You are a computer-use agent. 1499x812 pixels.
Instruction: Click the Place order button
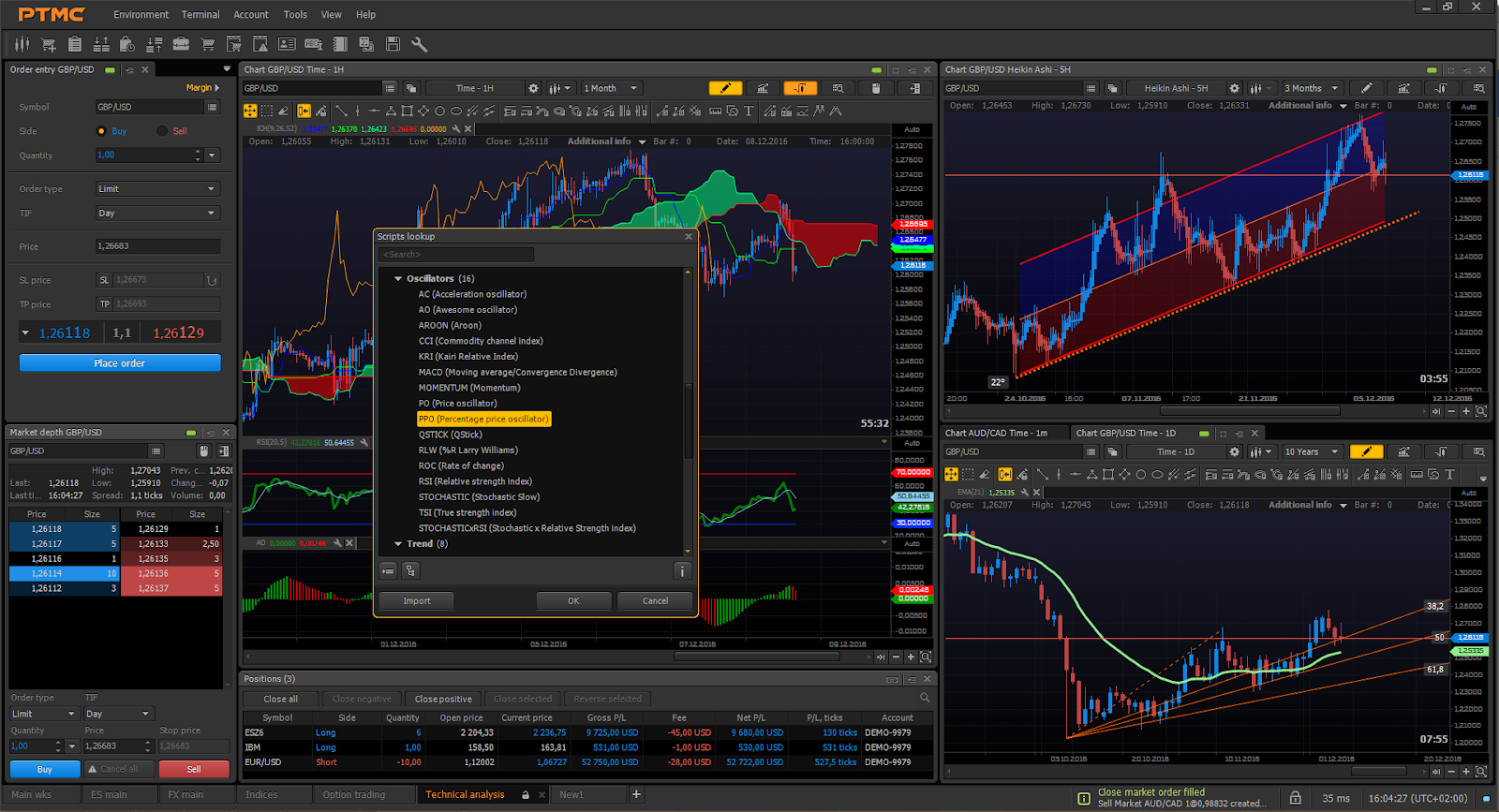(x=120, y=363)
